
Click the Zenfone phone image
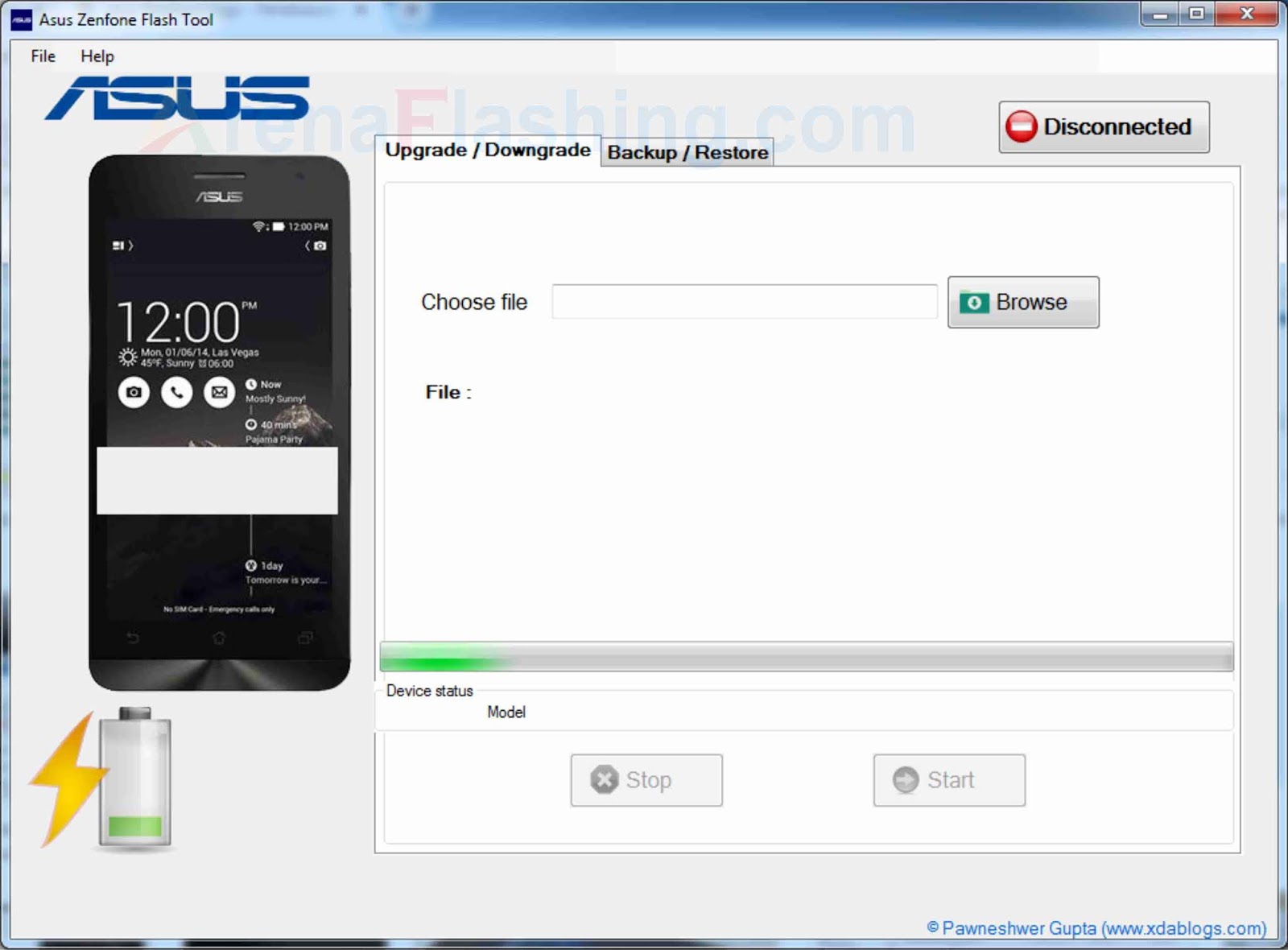tap(219, 423)
